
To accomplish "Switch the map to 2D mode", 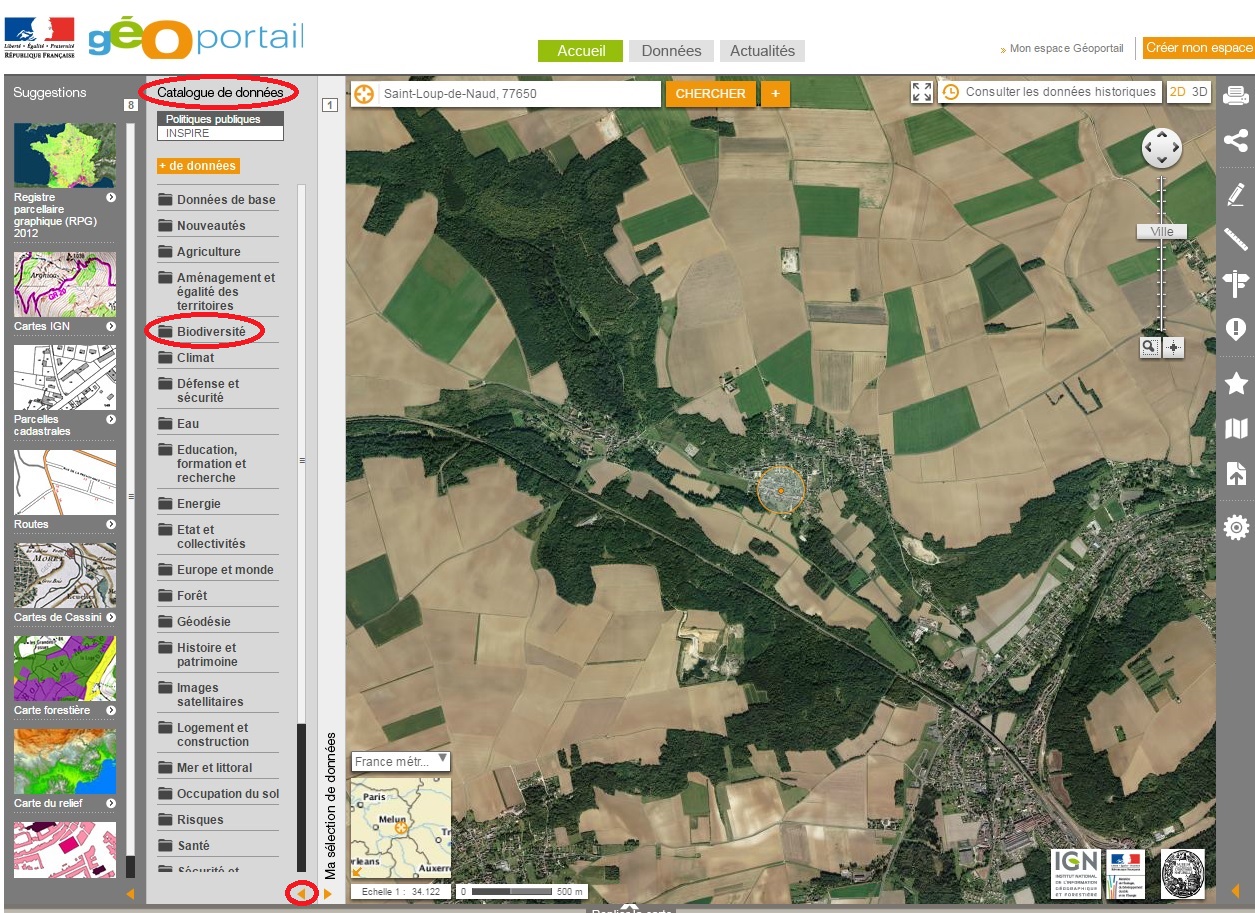I will coord(1177,92).
